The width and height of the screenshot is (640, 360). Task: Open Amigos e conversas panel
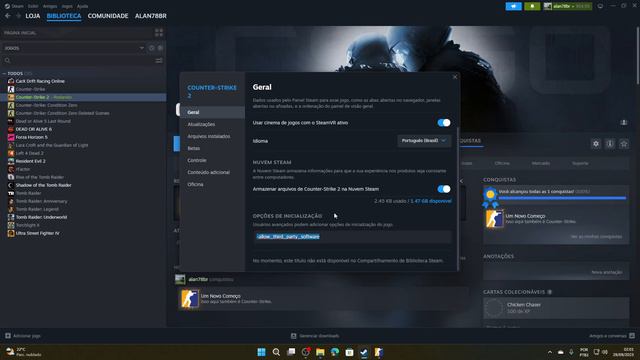(x=612, y=336)
